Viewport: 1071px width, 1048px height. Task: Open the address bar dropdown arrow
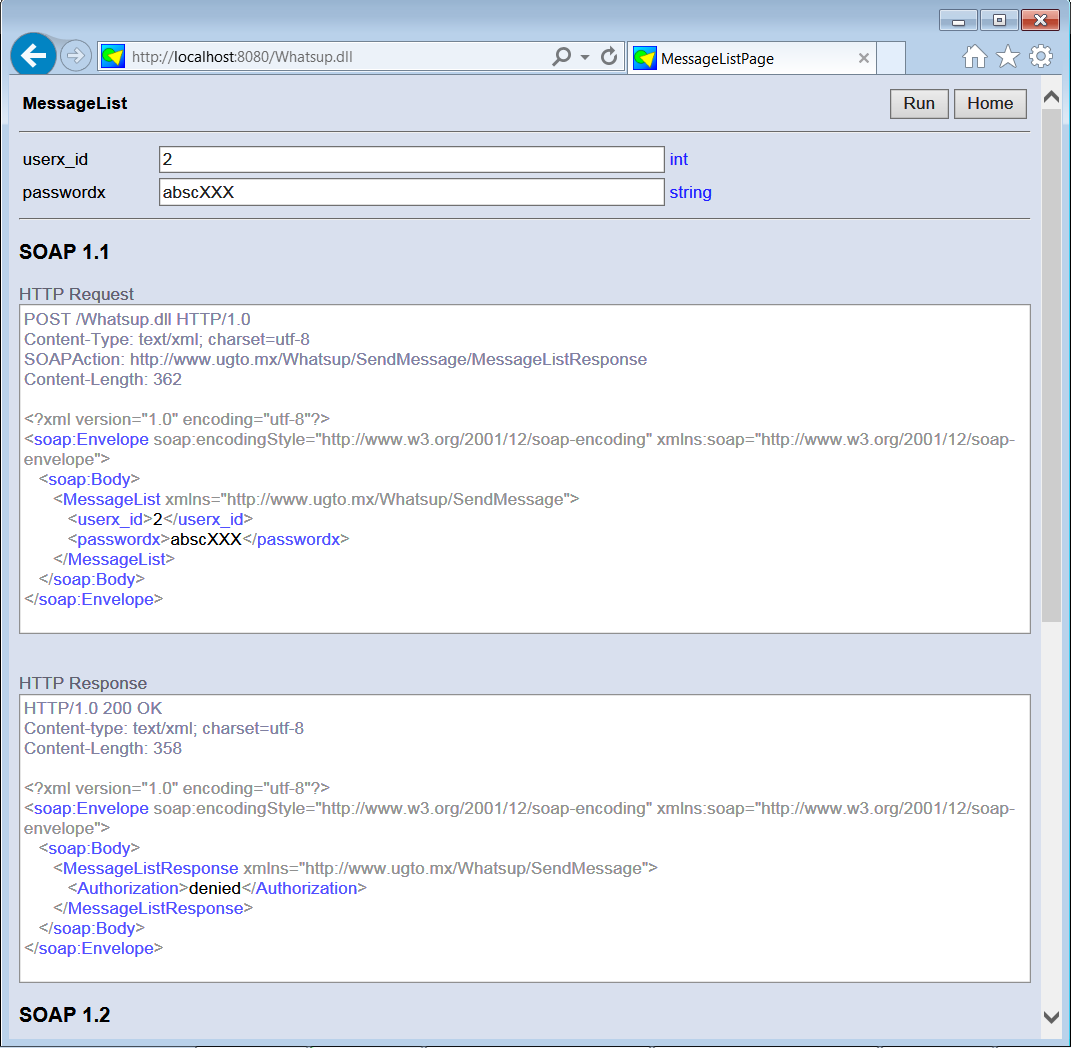pos(585,57)
